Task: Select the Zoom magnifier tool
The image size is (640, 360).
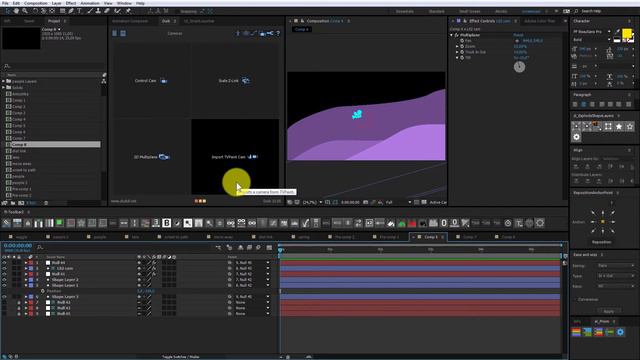Action: click(x=25, y=11)
